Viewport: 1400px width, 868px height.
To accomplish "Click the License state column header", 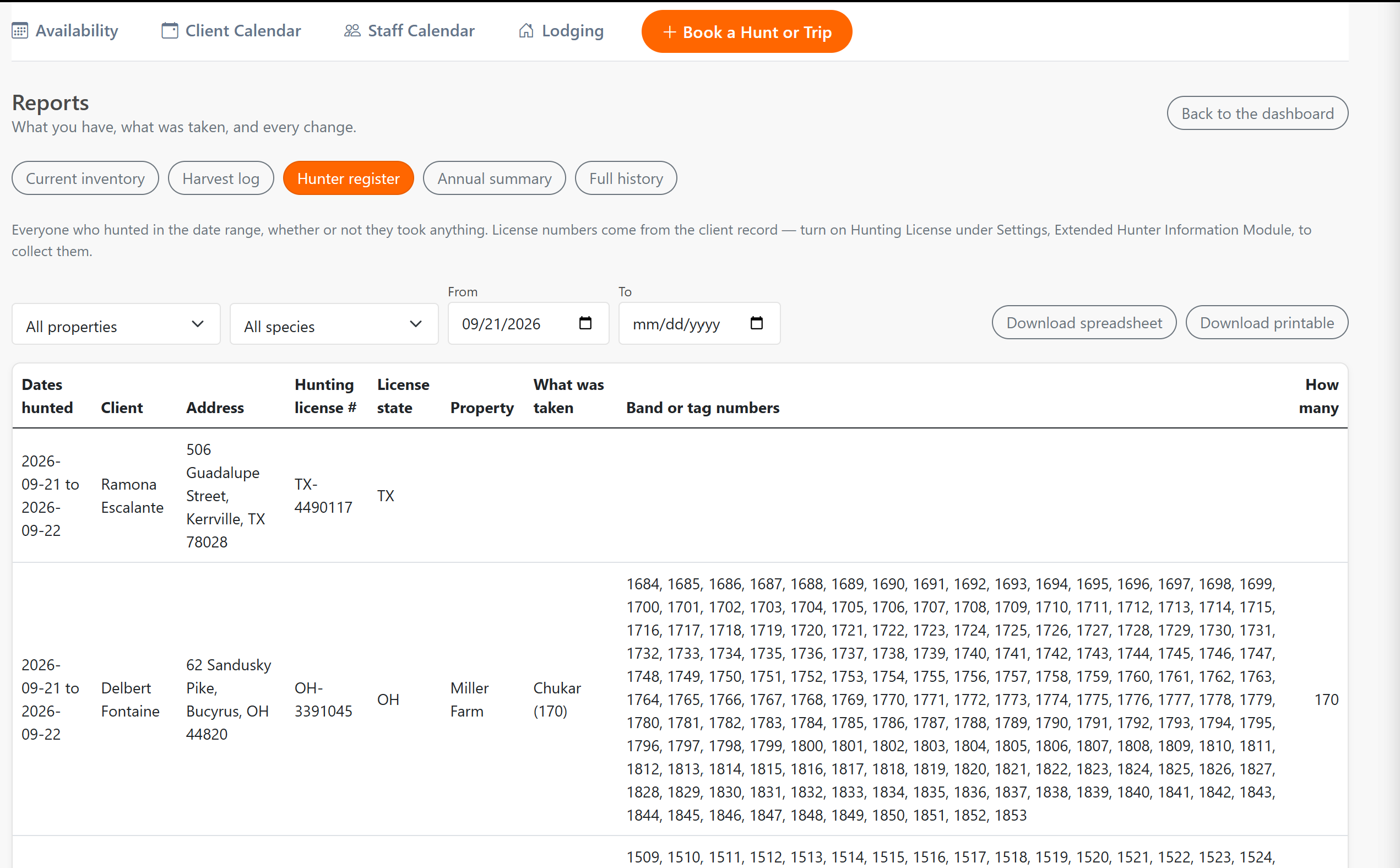I will [403, 396].
